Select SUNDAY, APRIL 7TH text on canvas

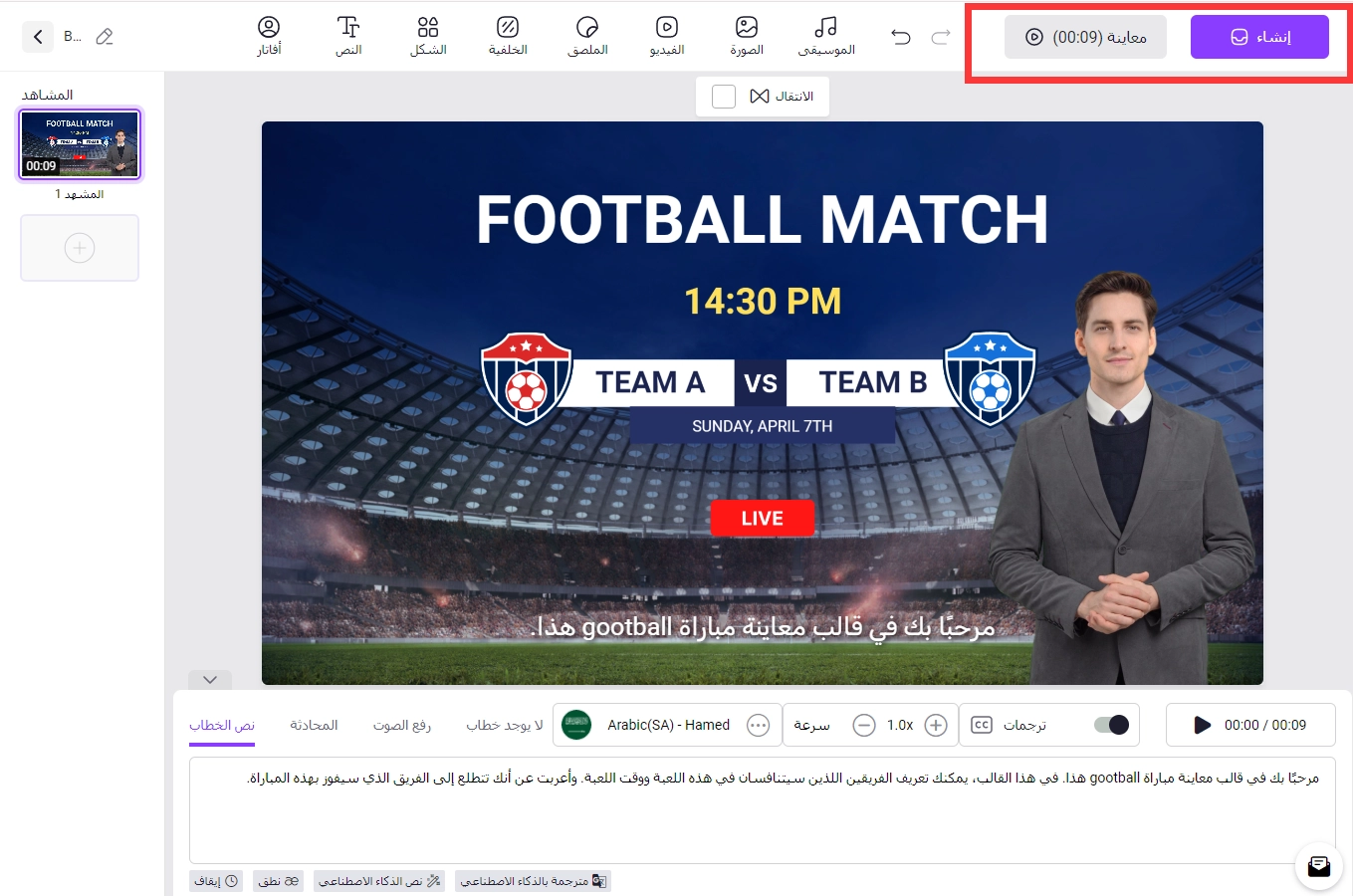point(763,426)
